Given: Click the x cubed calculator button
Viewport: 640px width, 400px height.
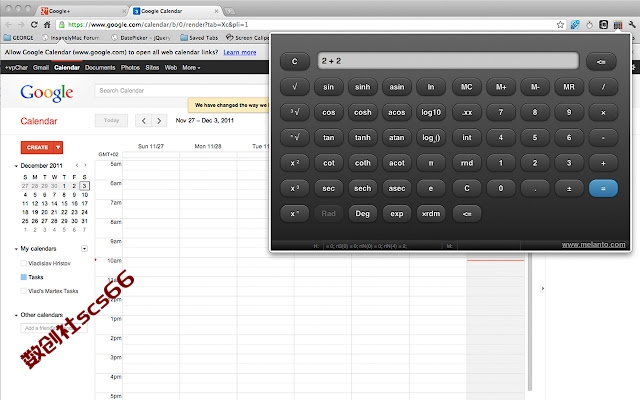Looking at the screenshot, I should pyautogui.click(x=295, y=188).
